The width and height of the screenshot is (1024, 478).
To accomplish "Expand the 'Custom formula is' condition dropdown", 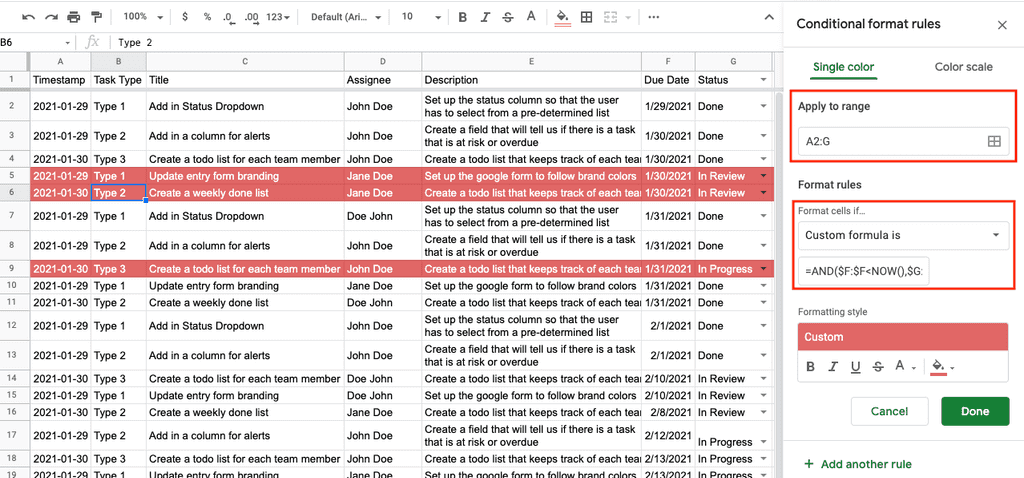I will point(903,235).
